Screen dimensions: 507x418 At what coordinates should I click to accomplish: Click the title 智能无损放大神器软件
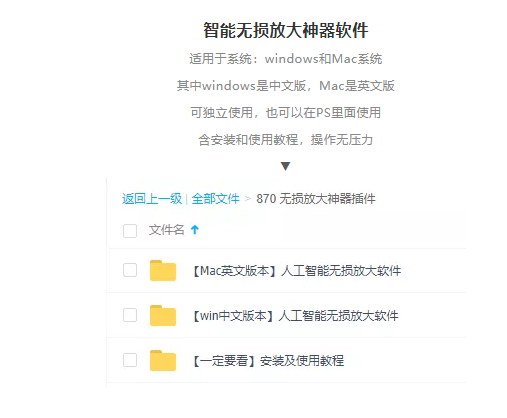(286, 30)
